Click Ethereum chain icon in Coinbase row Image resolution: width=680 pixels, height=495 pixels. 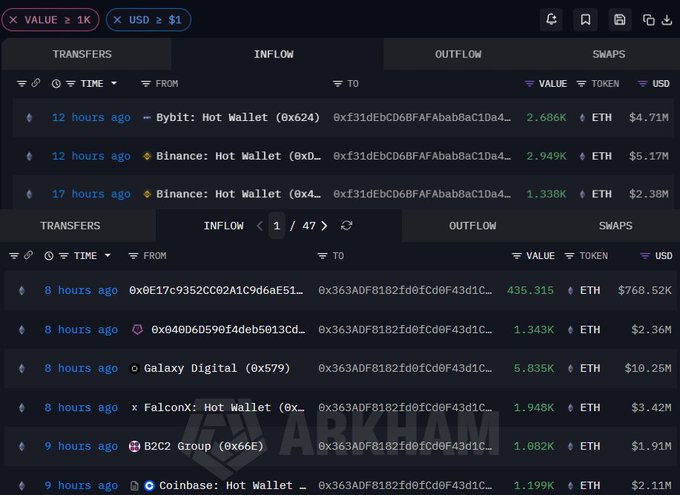click(22, 485)
